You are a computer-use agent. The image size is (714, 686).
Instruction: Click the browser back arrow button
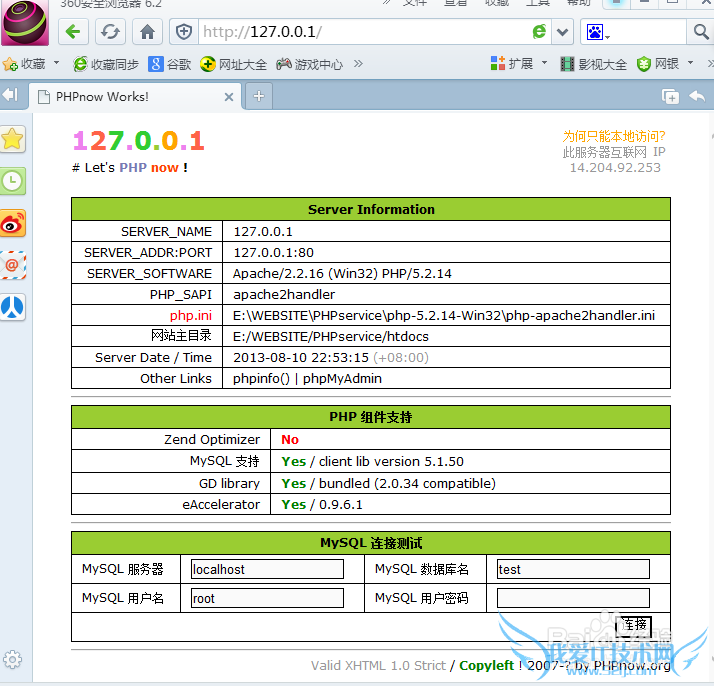click(72, 32)
